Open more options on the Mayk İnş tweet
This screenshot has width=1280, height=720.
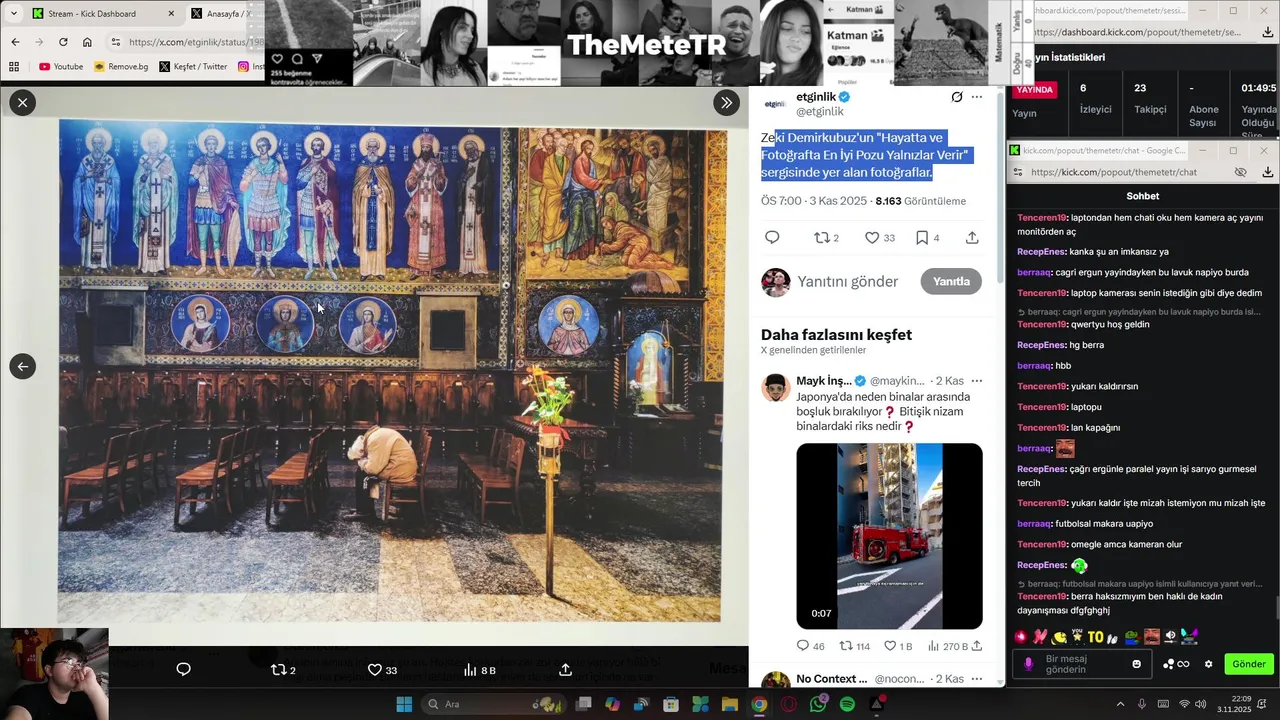[x=977, y=381]
